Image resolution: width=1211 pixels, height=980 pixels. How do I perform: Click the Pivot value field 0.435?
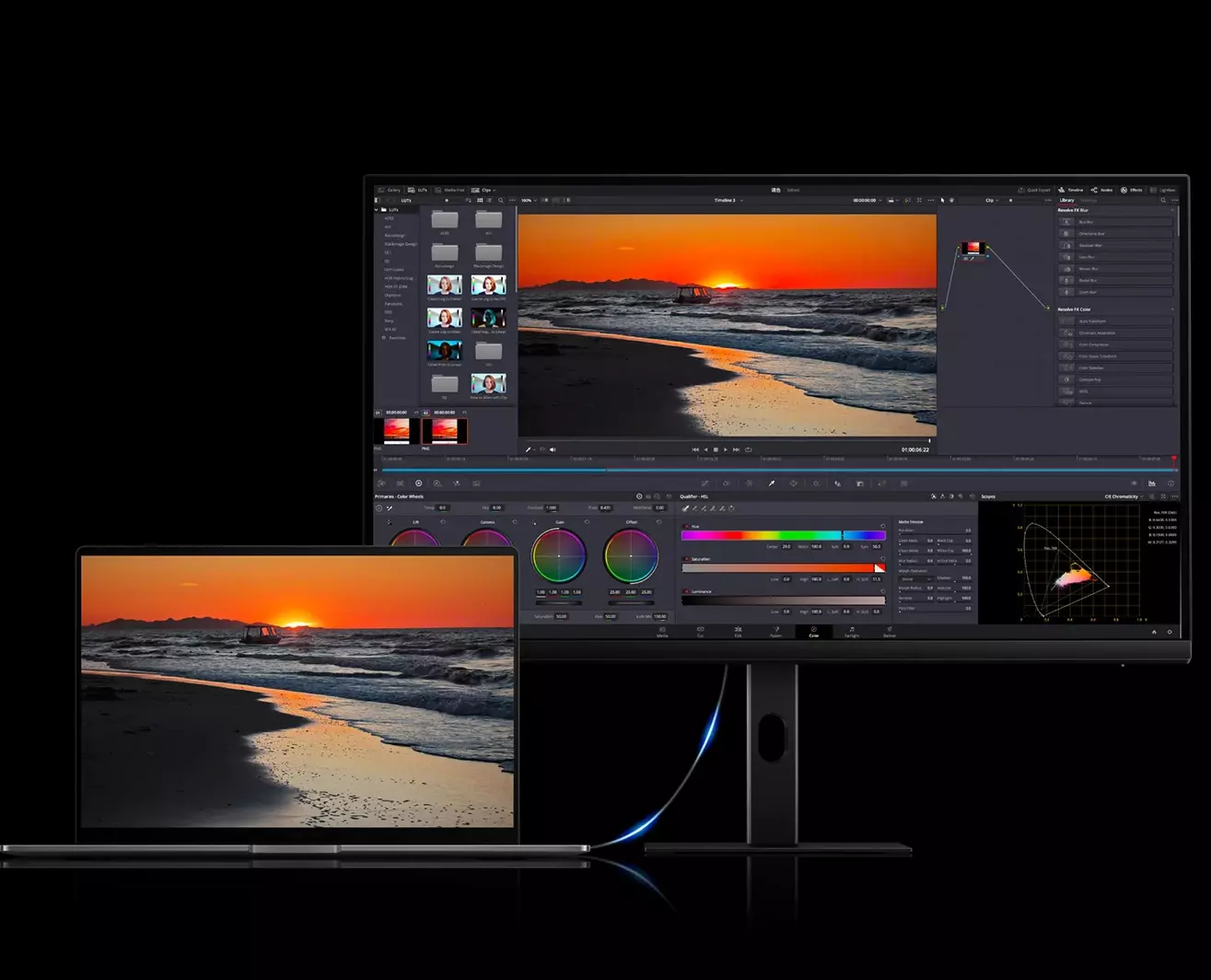(x=606, y=507)
